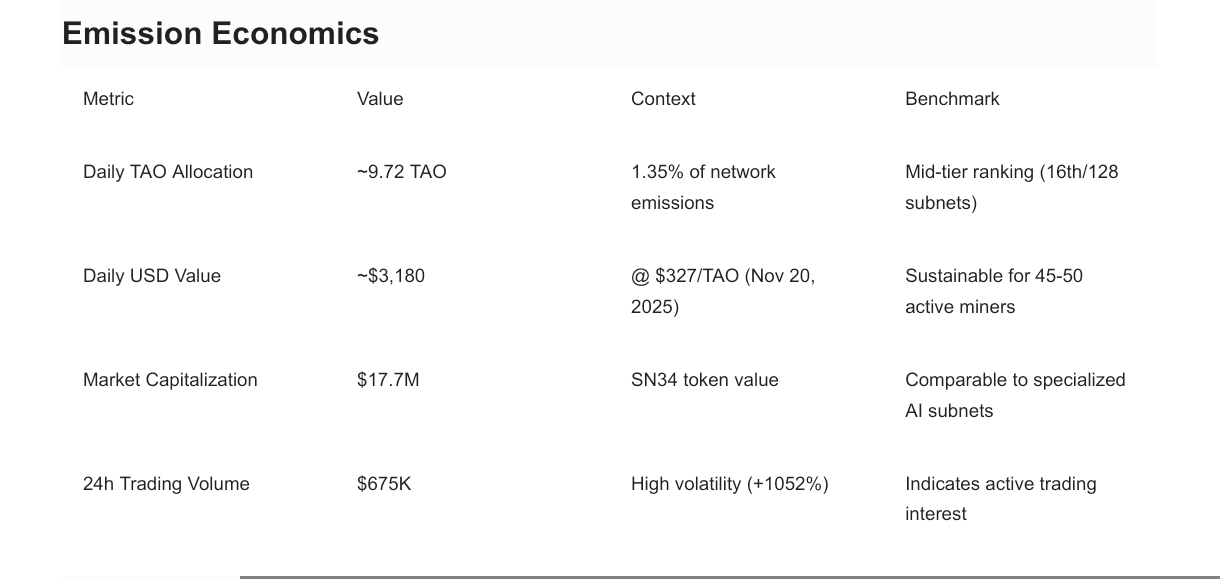Click the $675K value
Image resolution: width=1220 pixels, height=579 pixels.
(x=384, y=484)
